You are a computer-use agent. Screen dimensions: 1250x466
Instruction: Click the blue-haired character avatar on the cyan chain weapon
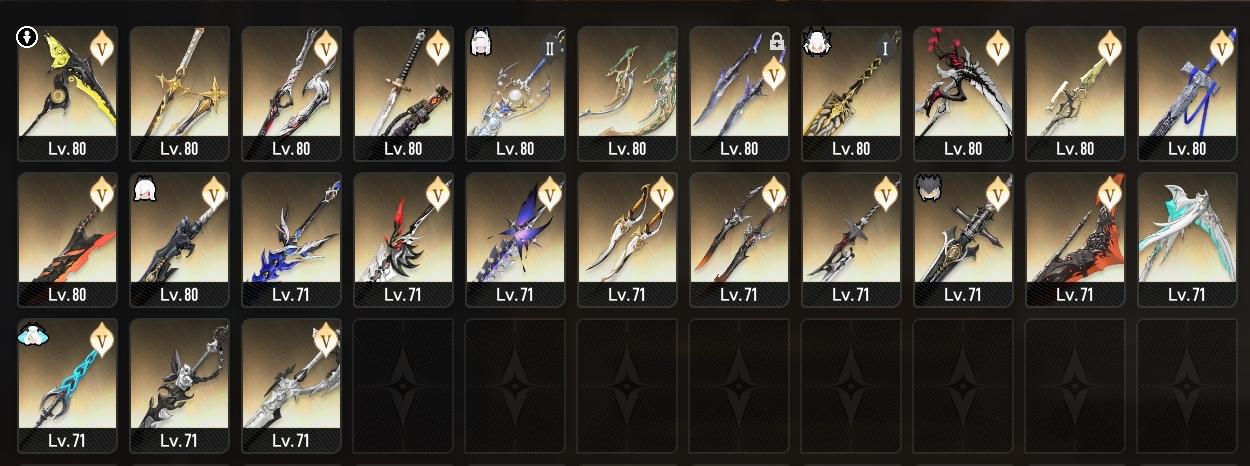[29, 335]
